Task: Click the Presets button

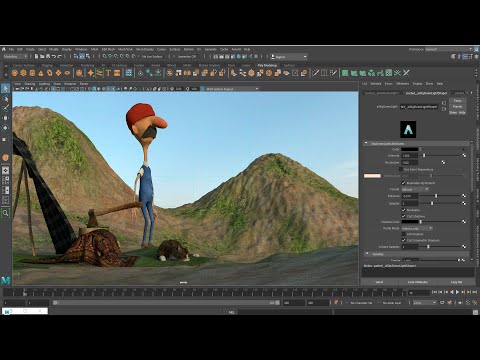Action: pyautogui.click(x=457, y=106)
